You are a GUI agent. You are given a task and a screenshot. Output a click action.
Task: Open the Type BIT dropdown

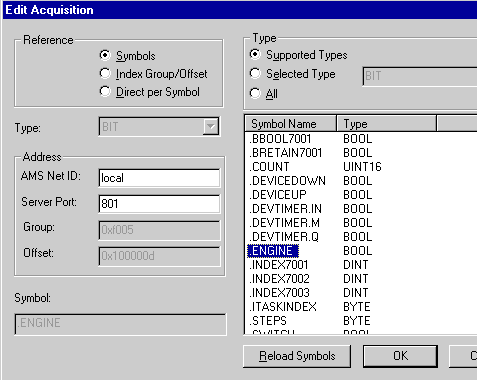pos(211,126)
